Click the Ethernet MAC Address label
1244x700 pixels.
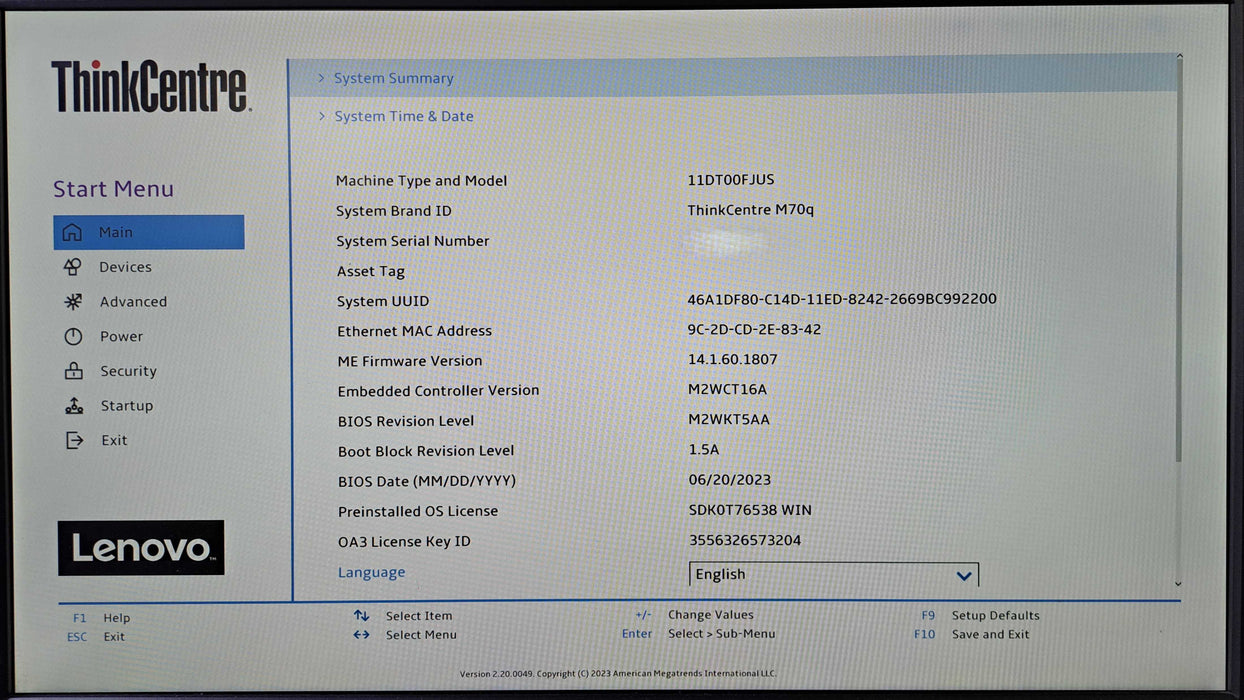[x=414, y=331]
